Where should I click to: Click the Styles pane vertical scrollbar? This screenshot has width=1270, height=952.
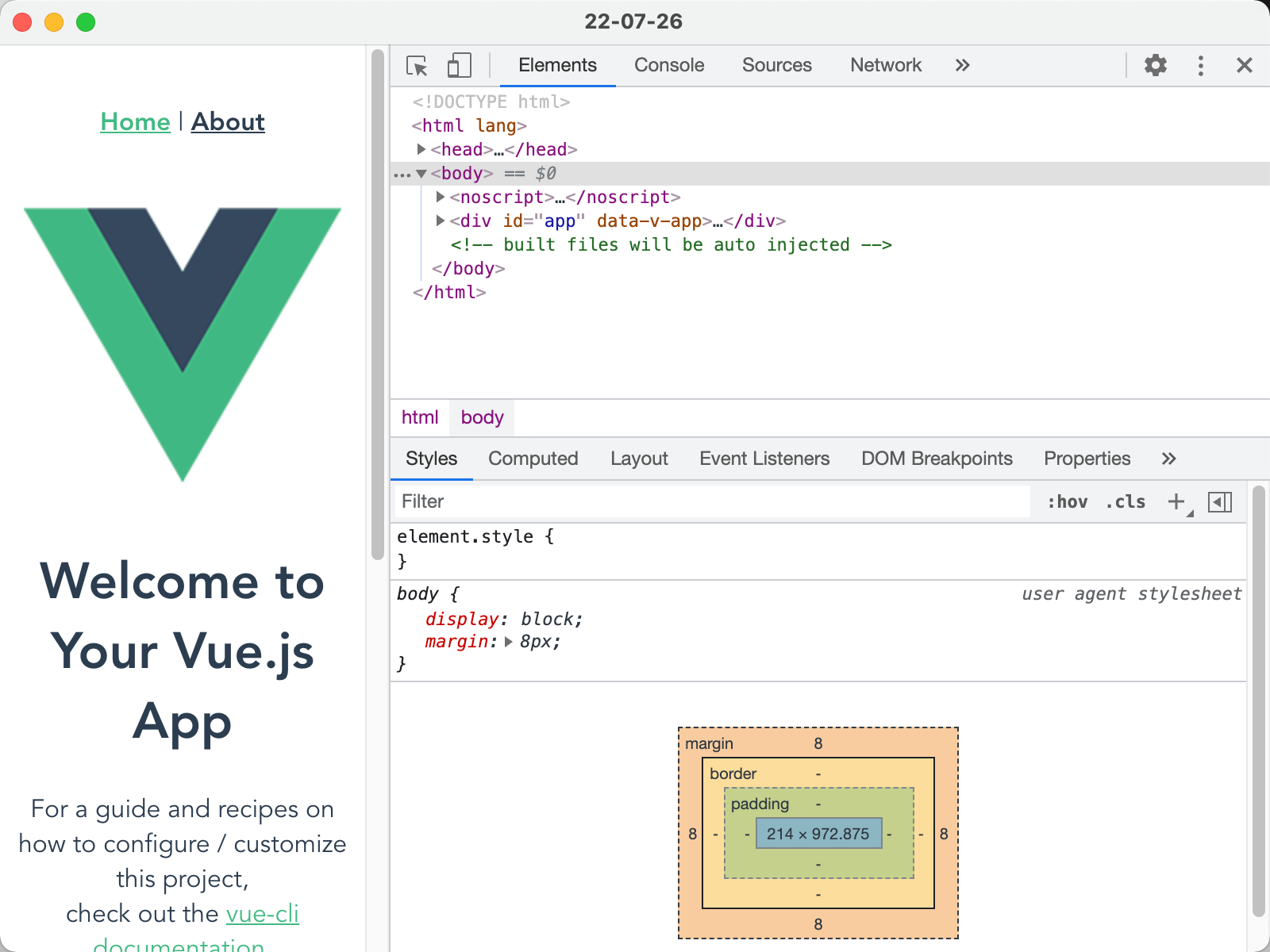tap(1258, 701)
